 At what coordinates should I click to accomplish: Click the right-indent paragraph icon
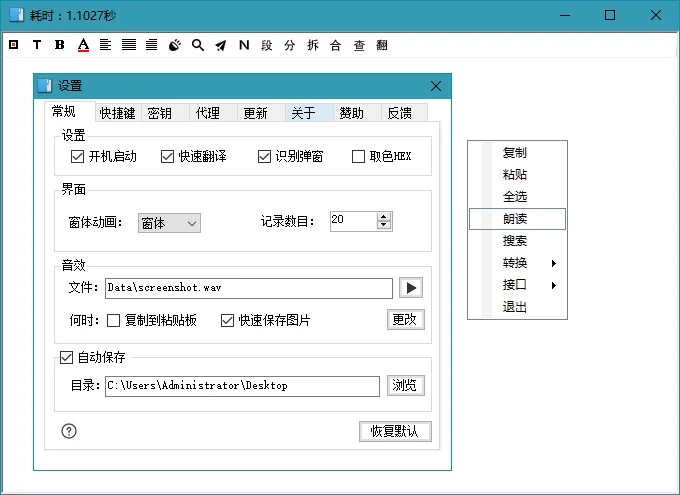(151, 45)
